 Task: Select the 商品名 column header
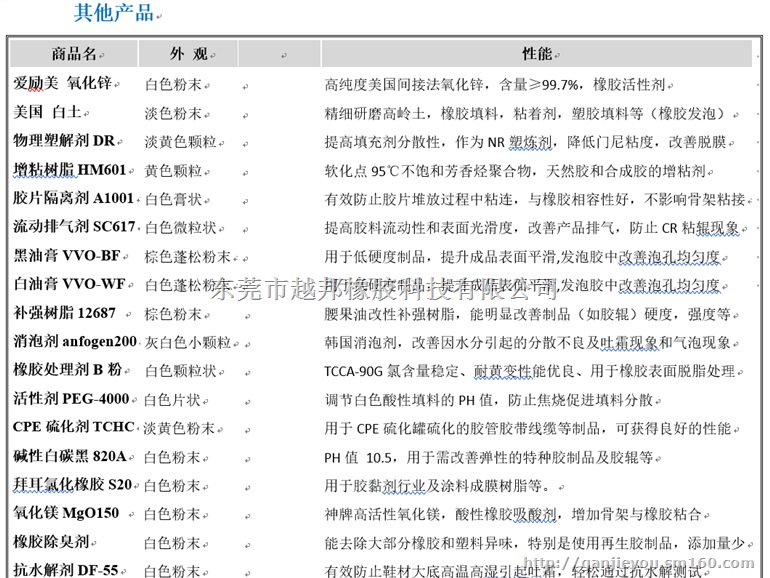pos(75,54)
